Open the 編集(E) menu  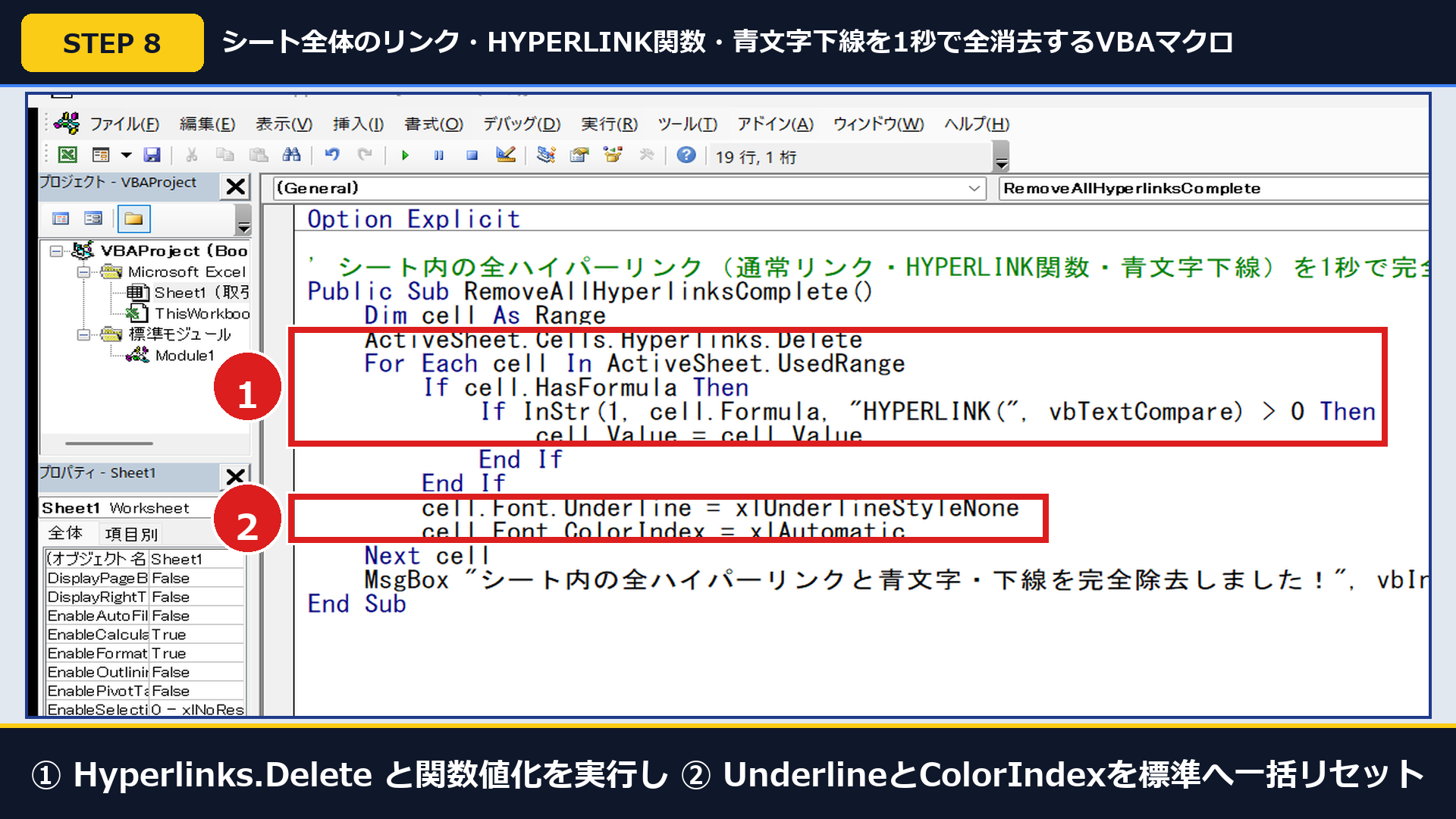click(x=207, y=124)
